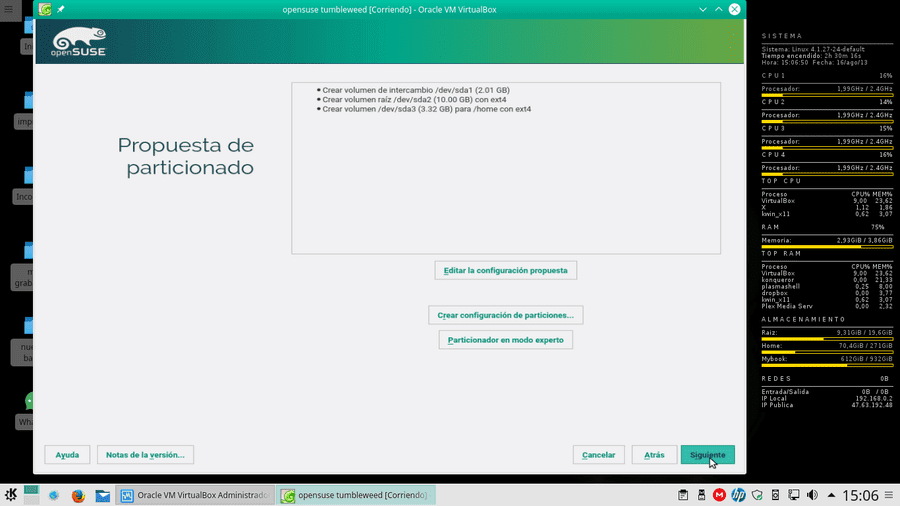This screenshot has width=900, height=506.
Task: Open the HP printer tray icon
Action: 738,495
